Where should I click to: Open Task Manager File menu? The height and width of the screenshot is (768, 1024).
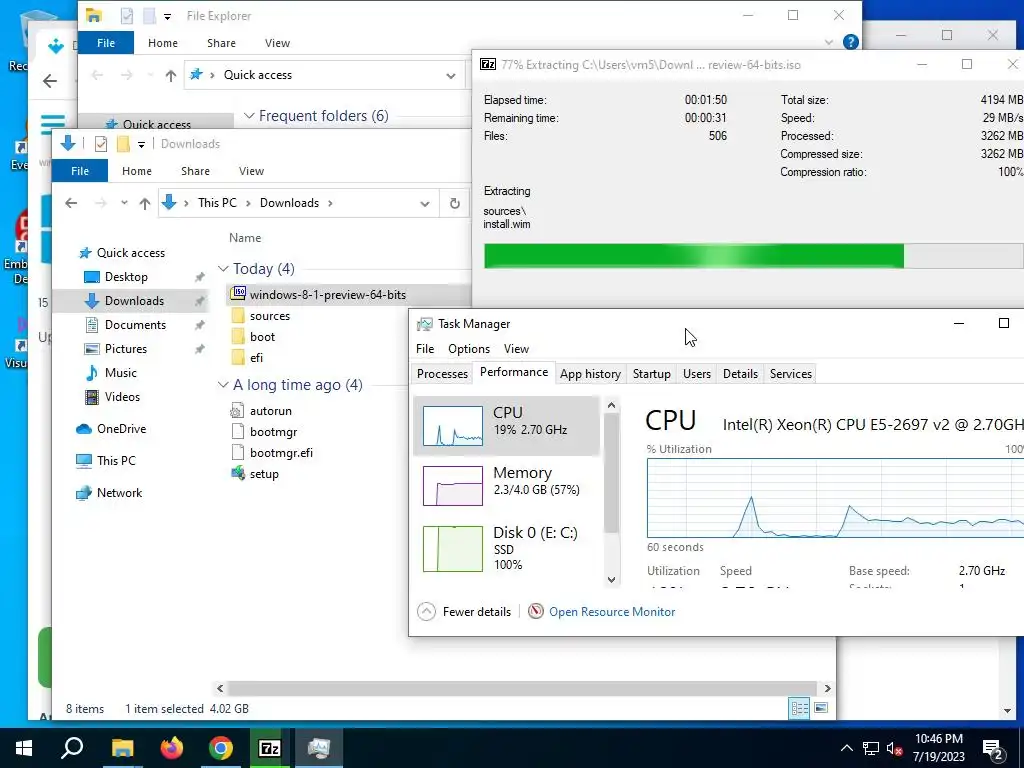coord(425,349)
